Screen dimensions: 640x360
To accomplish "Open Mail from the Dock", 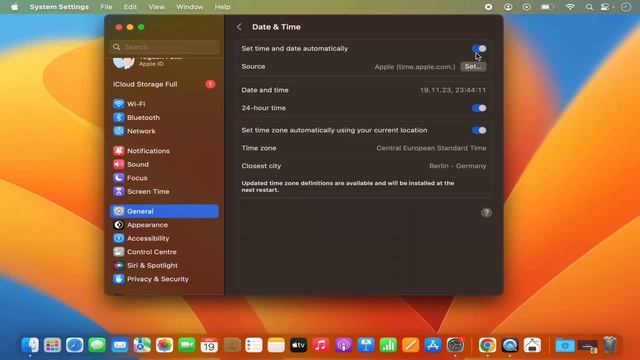I will click(x=120, y=345).
